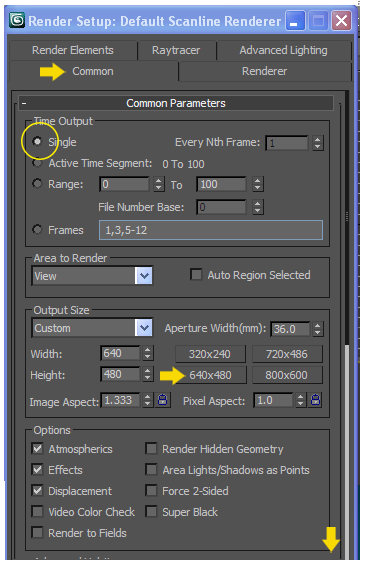The width and height of the screenshot is (365, 566).
Task: Click the Image Aspect spinner
Action: (x=147, y=400)
